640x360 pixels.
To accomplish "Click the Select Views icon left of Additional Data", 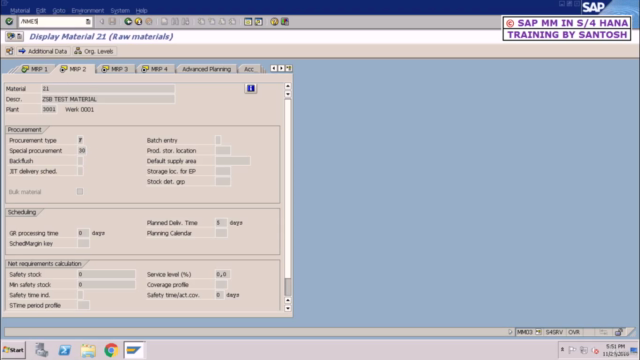I will (x=9, y=51).
